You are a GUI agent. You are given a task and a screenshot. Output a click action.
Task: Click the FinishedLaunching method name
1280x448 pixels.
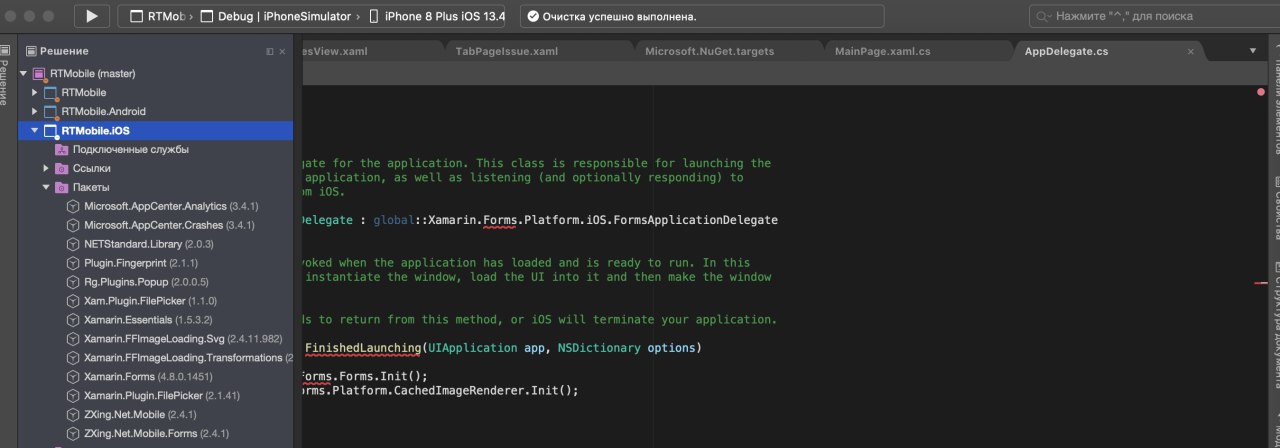(362, 348)
